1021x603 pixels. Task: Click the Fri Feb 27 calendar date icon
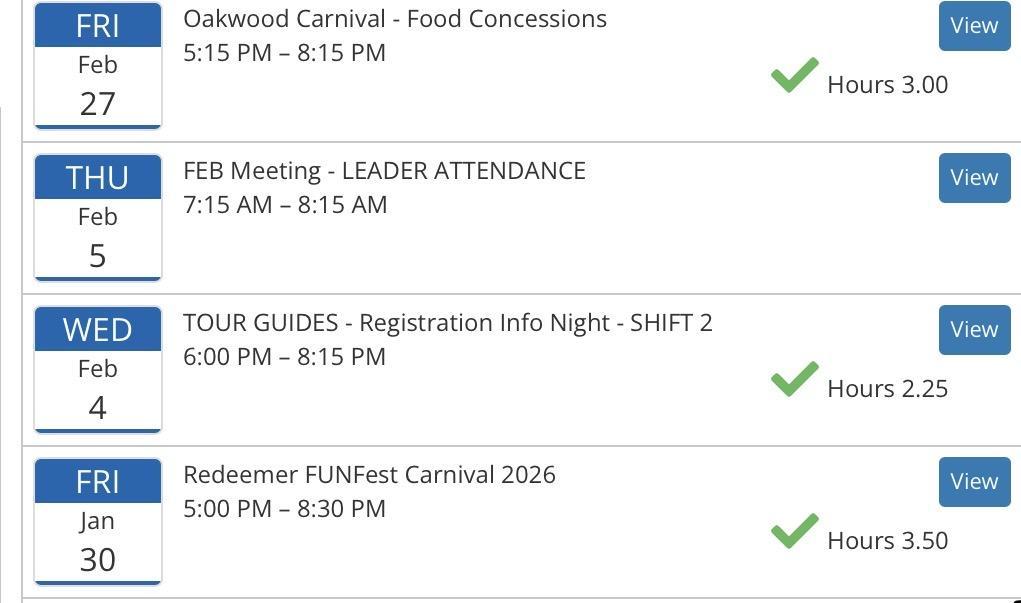point(98,66)
